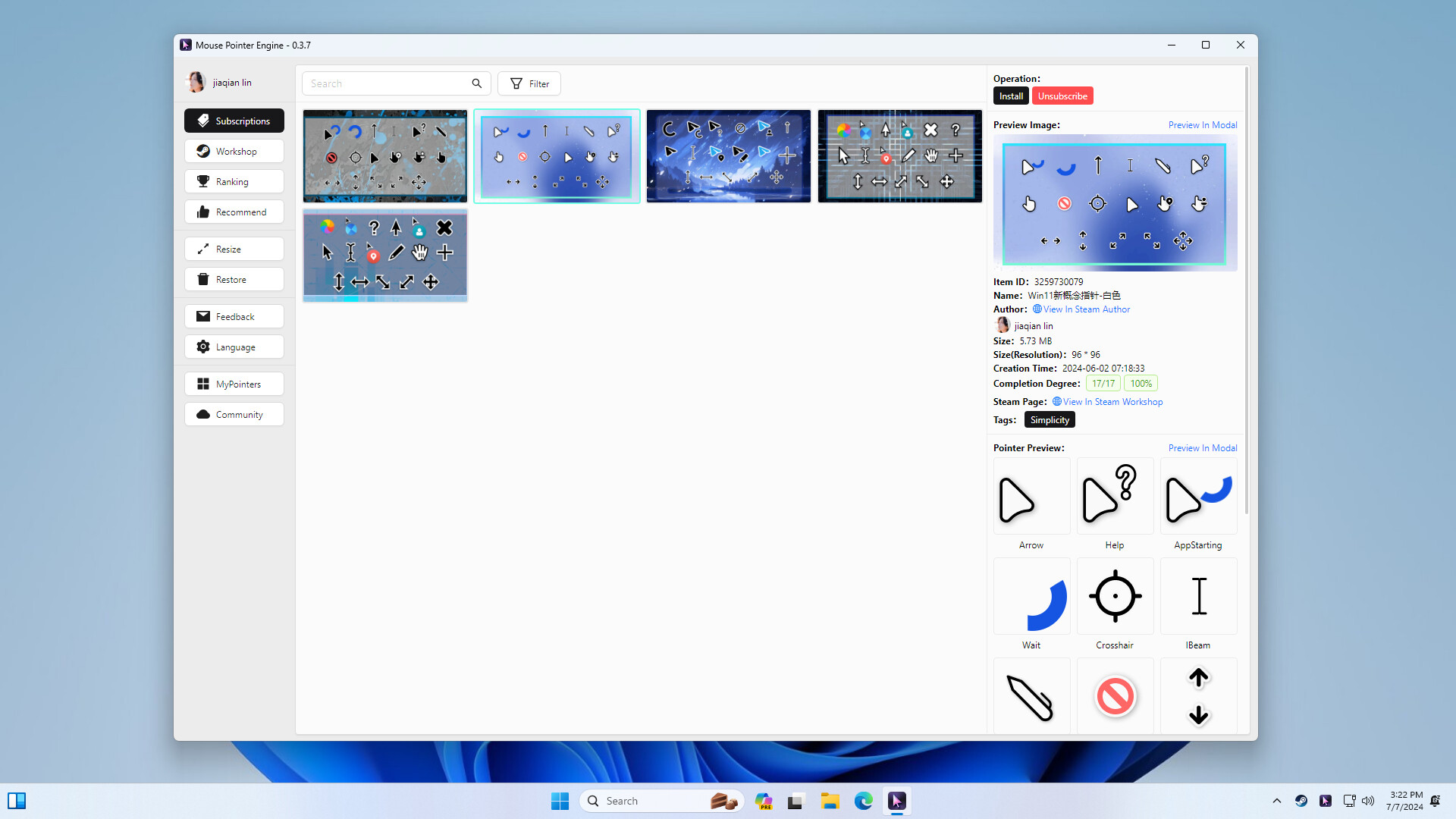Open the Community section

(x=234, y=414)
